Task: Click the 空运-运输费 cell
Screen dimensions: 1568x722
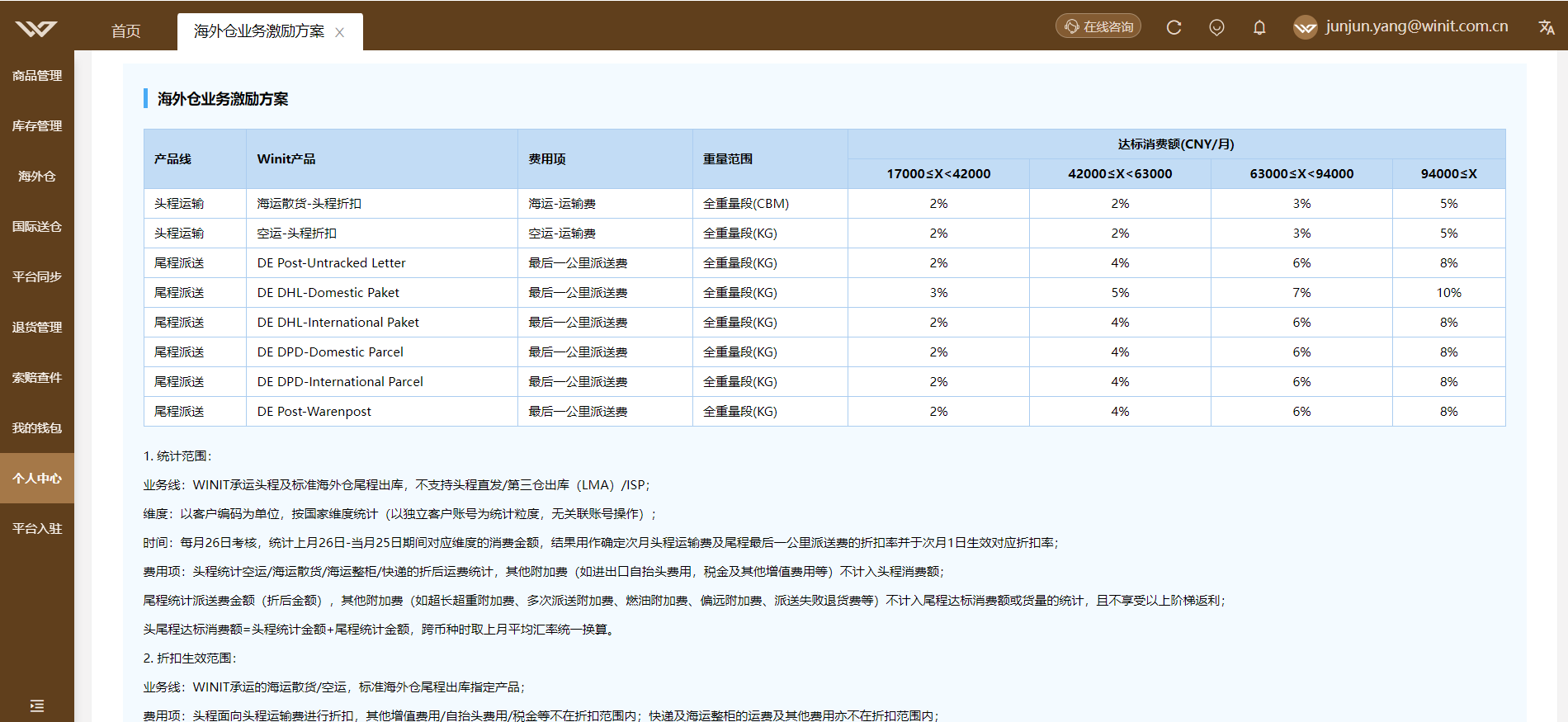Action: pos(605,234)
